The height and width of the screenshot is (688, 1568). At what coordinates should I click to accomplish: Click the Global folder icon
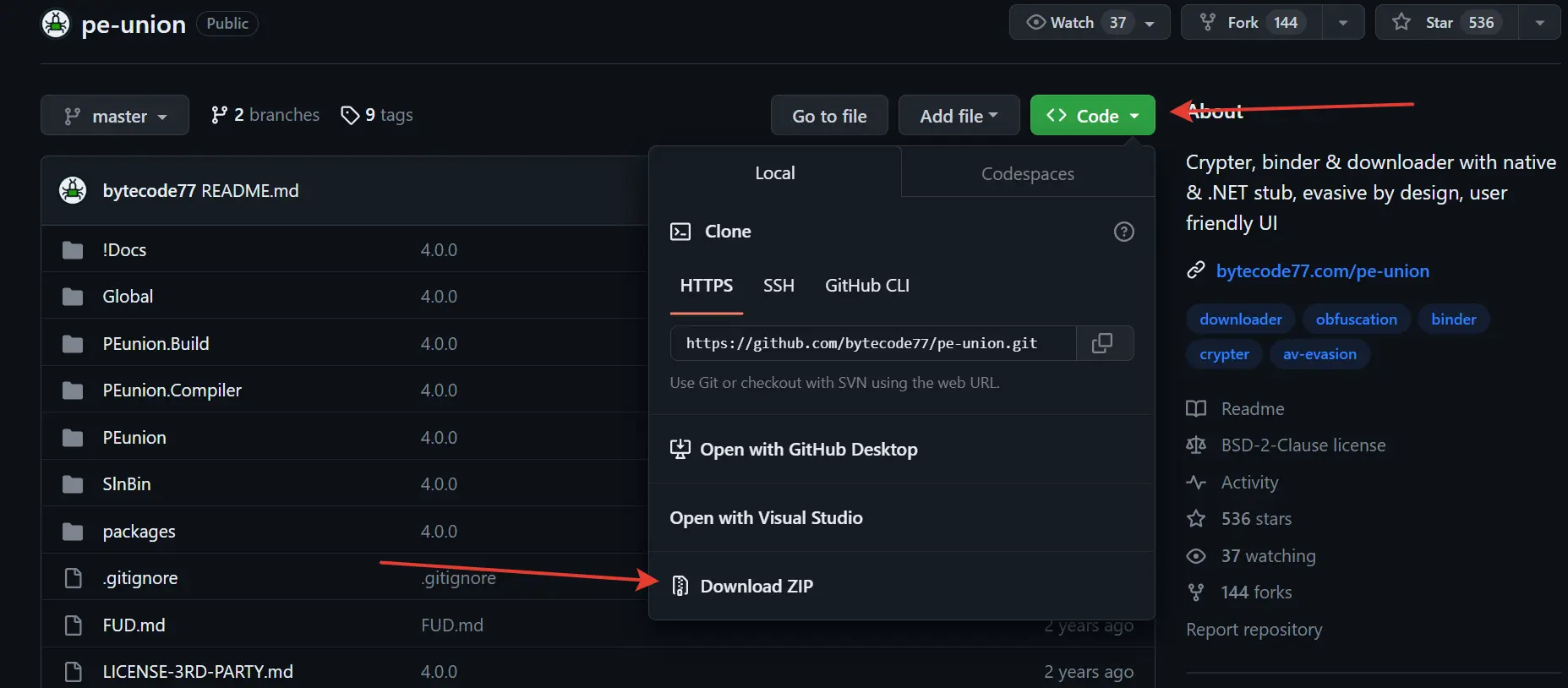pyautogui.click(x=73, y=297)
